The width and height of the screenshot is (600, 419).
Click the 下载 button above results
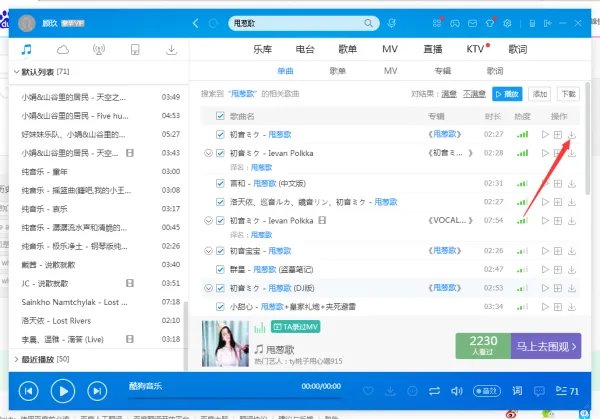[x=568, y=94]
